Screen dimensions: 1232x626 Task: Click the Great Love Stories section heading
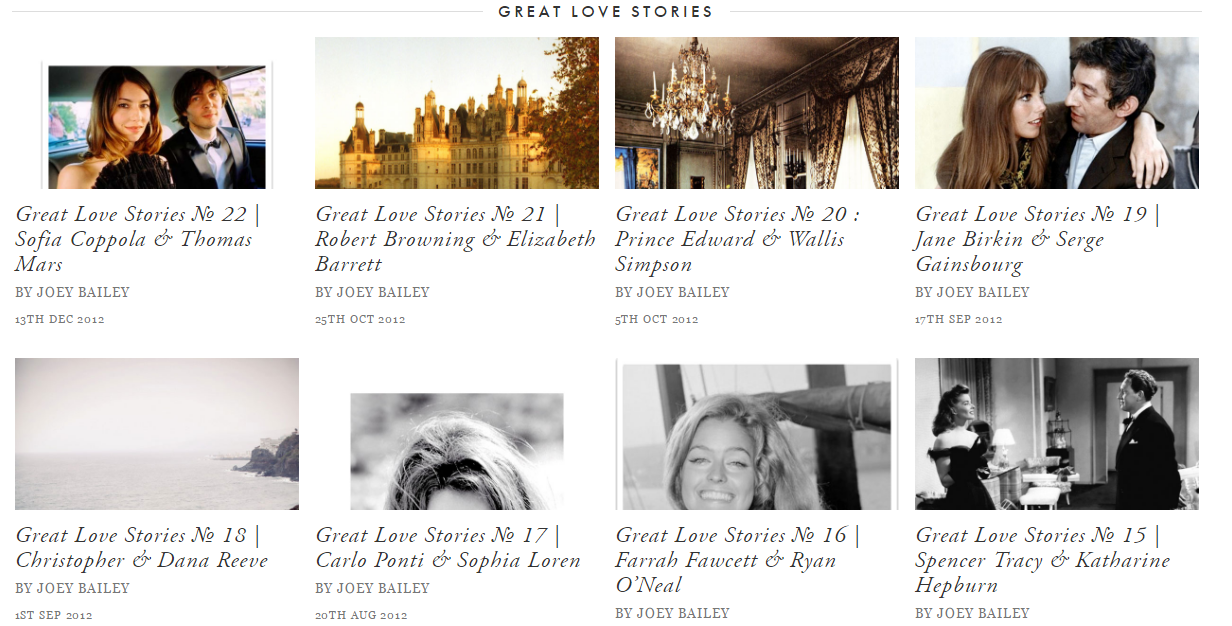(x=606, y=12)
